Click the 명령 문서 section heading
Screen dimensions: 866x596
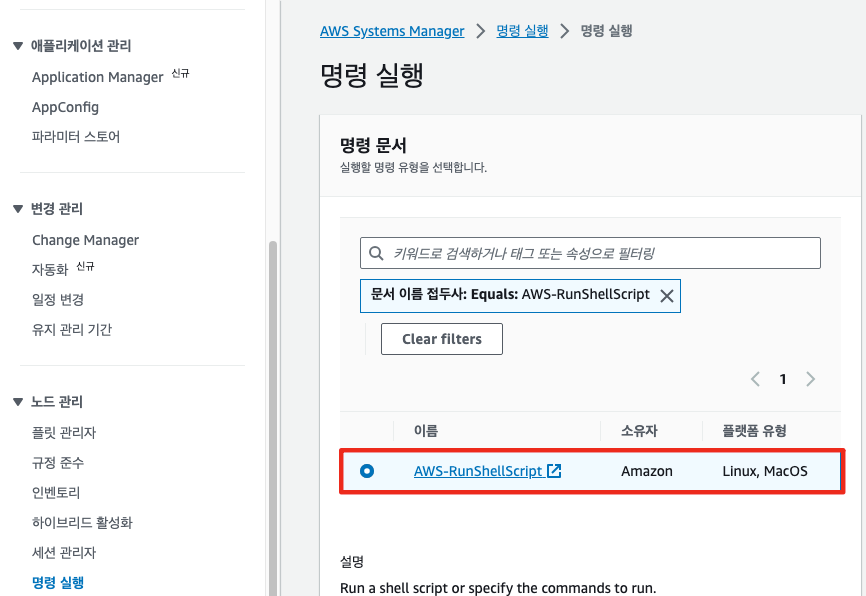coord(373,145)
